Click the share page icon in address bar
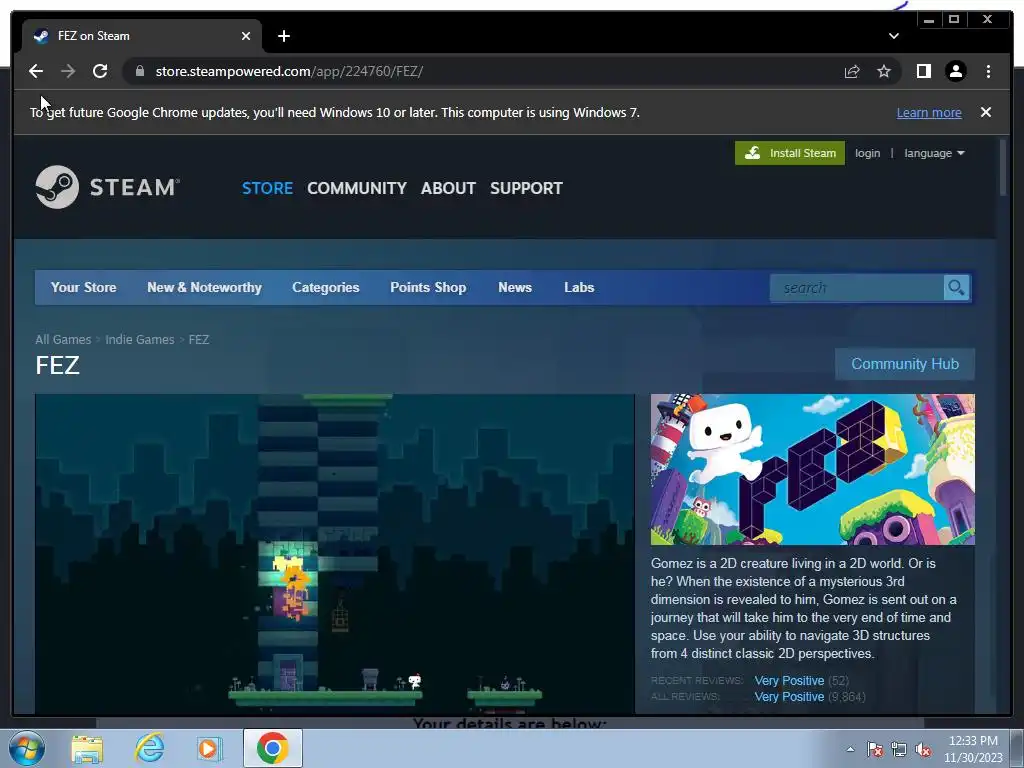 (852, 71)
